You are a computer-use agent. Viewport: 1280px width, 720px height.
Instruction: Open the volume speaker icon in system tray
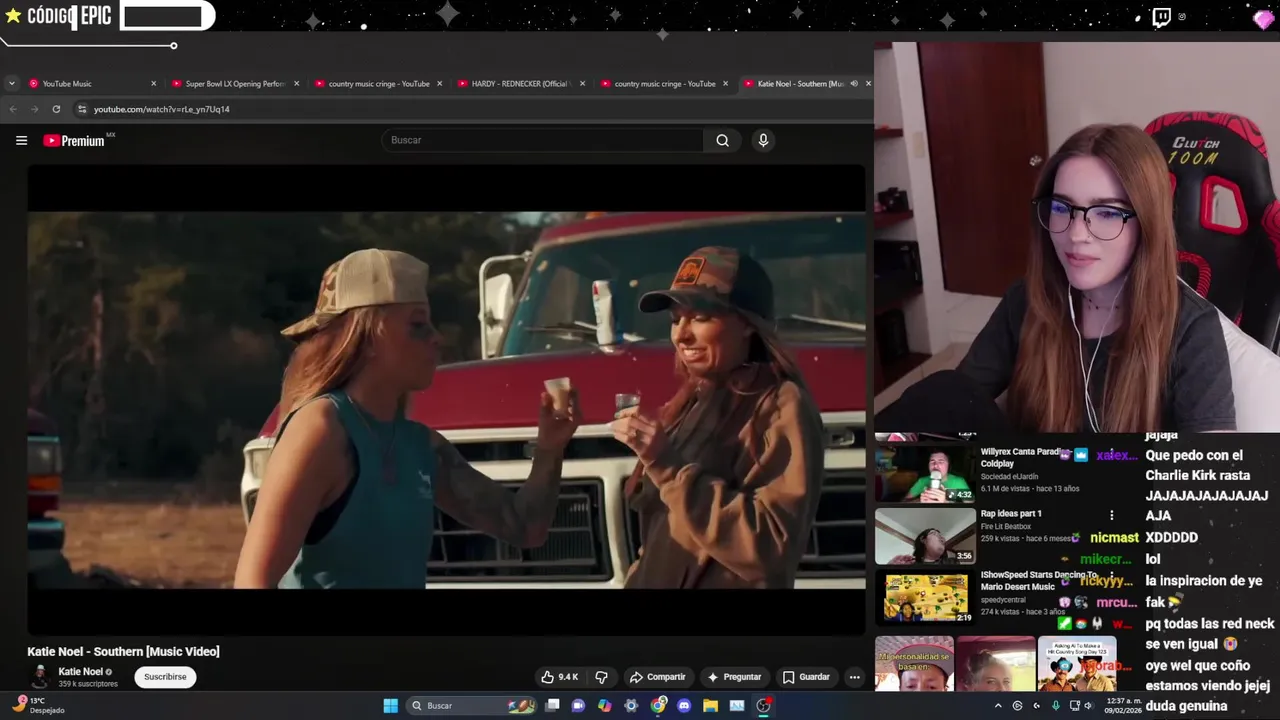(1089, 705)
